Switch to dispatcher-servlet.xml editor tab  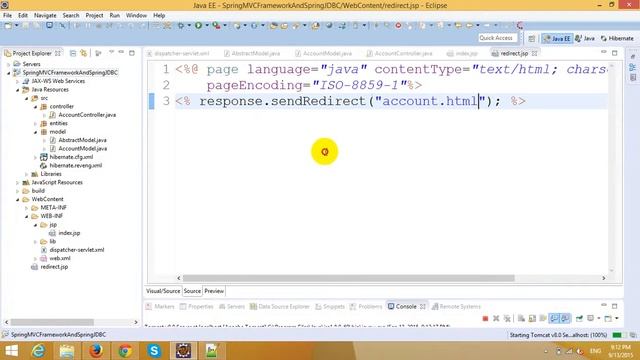point(178,53)
